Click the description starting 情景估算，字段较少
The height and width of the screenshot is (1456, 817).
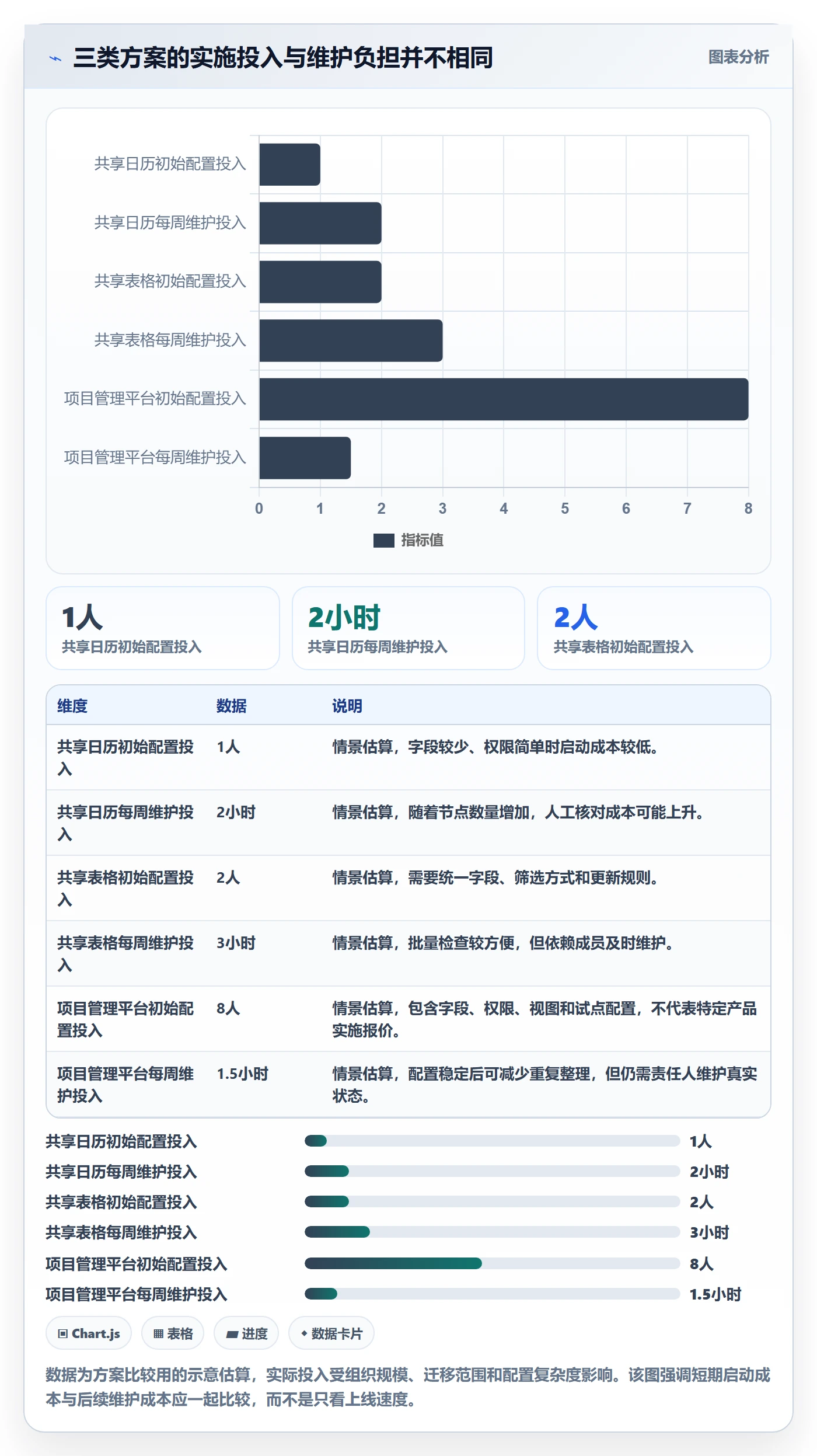pos(495,747)
